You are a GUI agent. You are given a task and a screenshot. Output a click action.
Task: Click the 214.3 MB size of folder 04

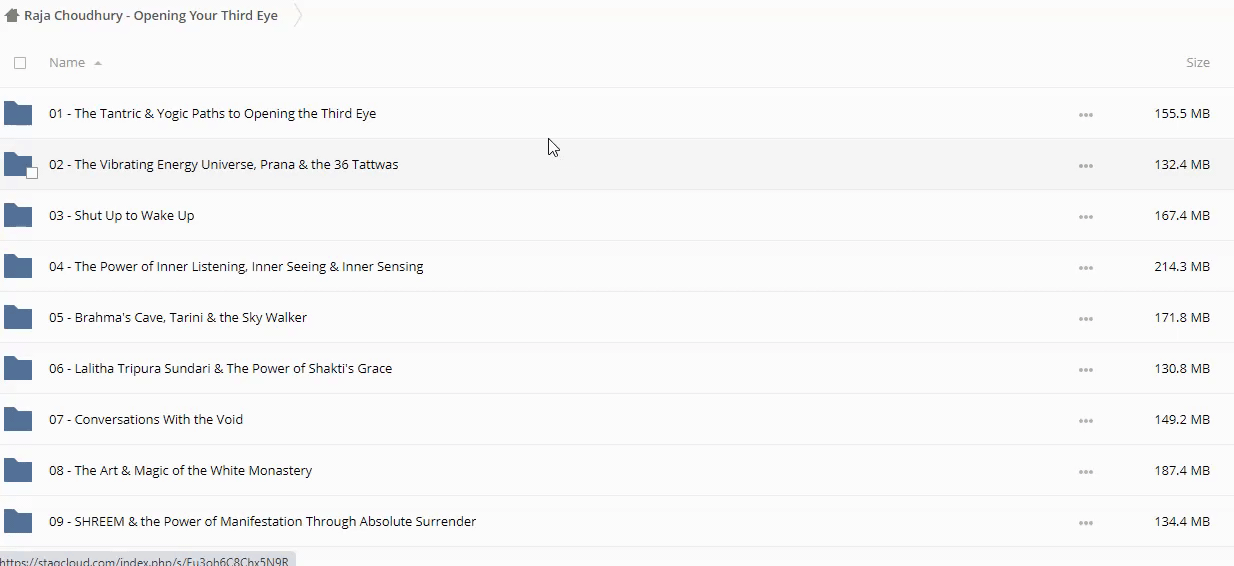[1181, 267]
